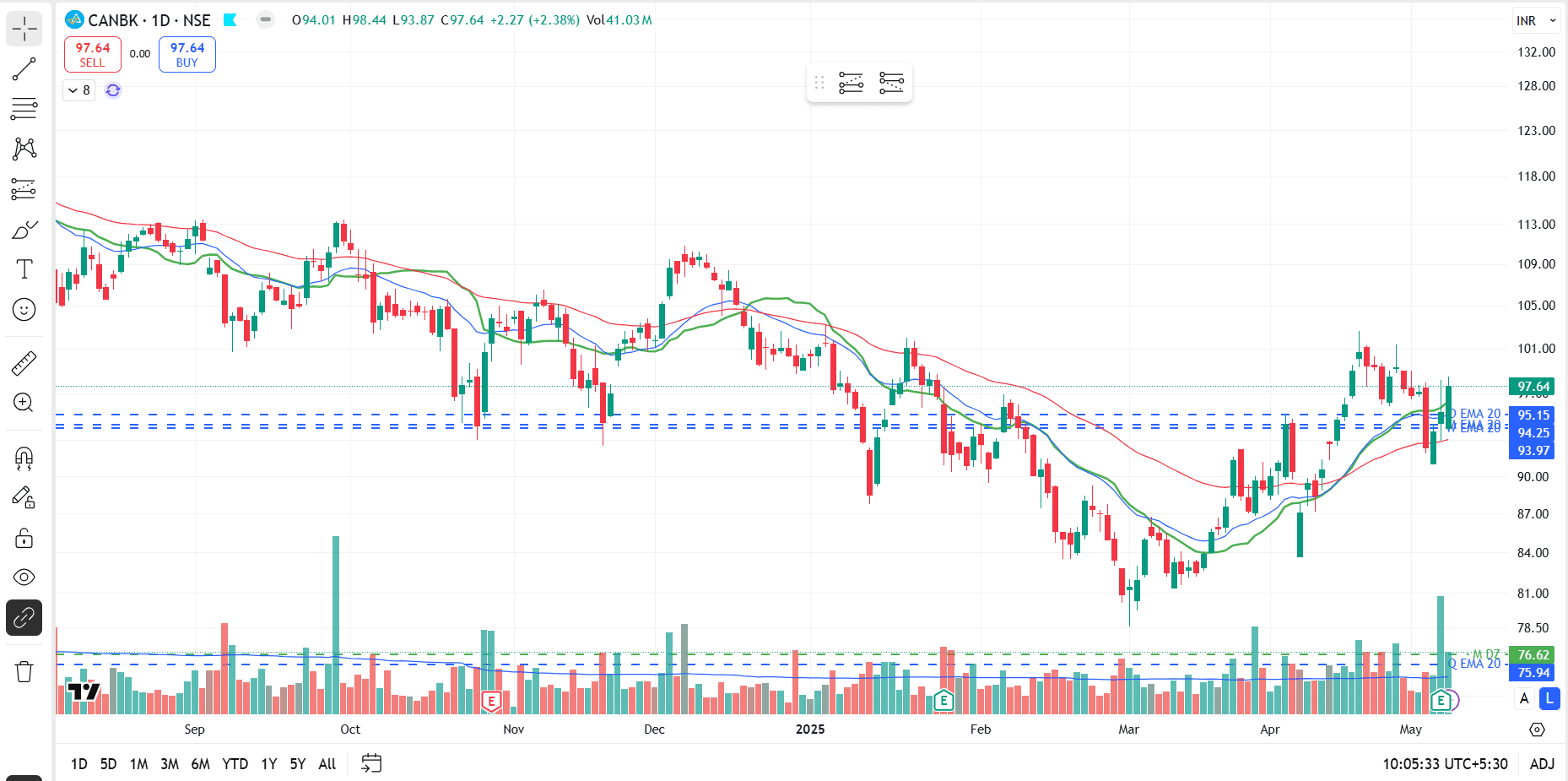The image size is (1568, 781).
Task: Select the 1D time range
Action: 79,764
